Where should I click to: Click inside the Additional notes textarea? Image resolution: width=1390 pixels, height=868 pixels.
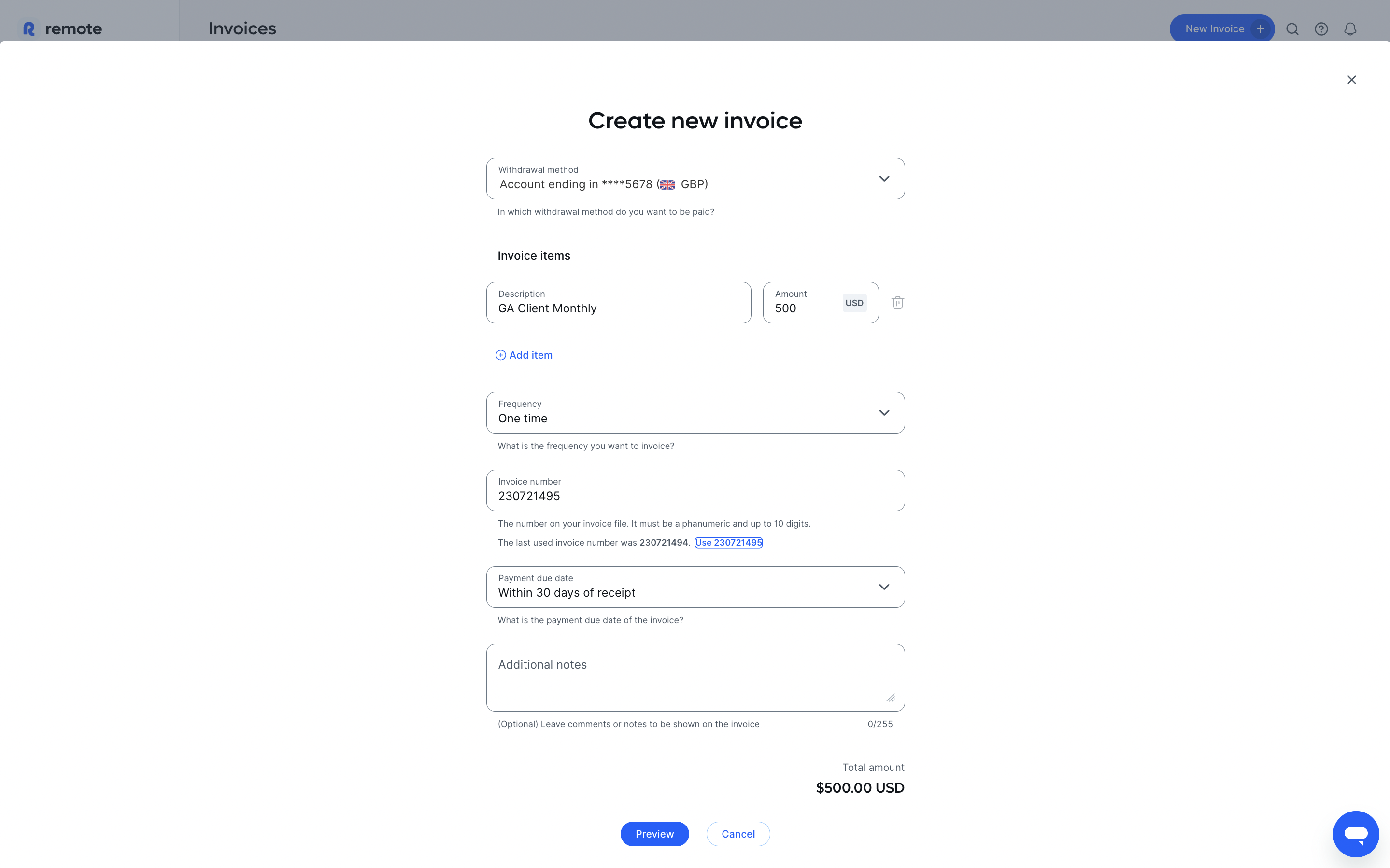coord(695,677)
